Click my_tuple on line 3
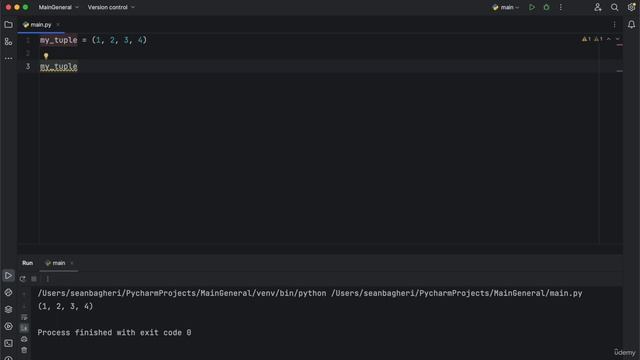 tap(58, 67)
